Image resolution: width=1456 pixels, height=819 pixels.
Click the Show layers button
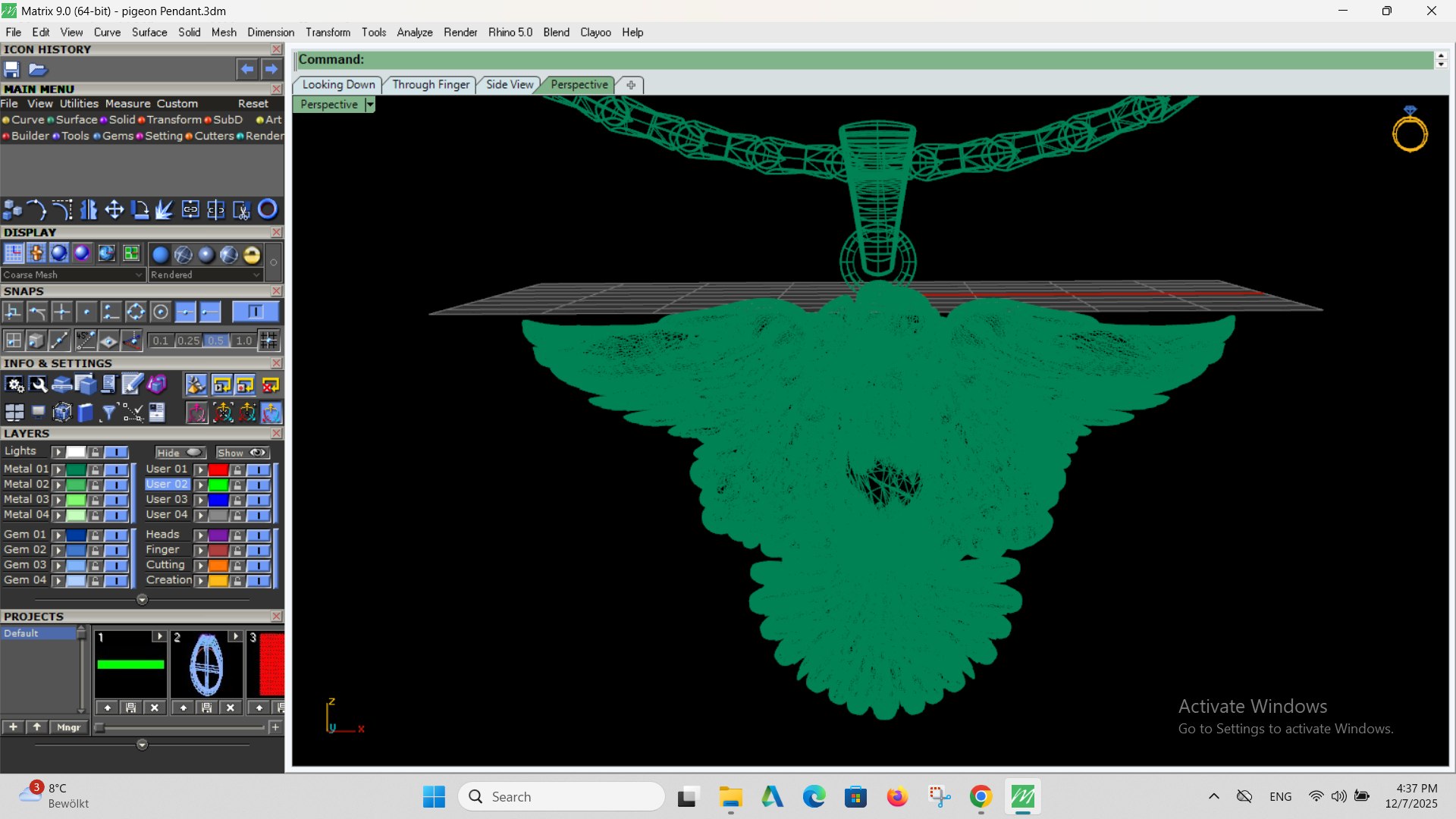click(242, 453)
